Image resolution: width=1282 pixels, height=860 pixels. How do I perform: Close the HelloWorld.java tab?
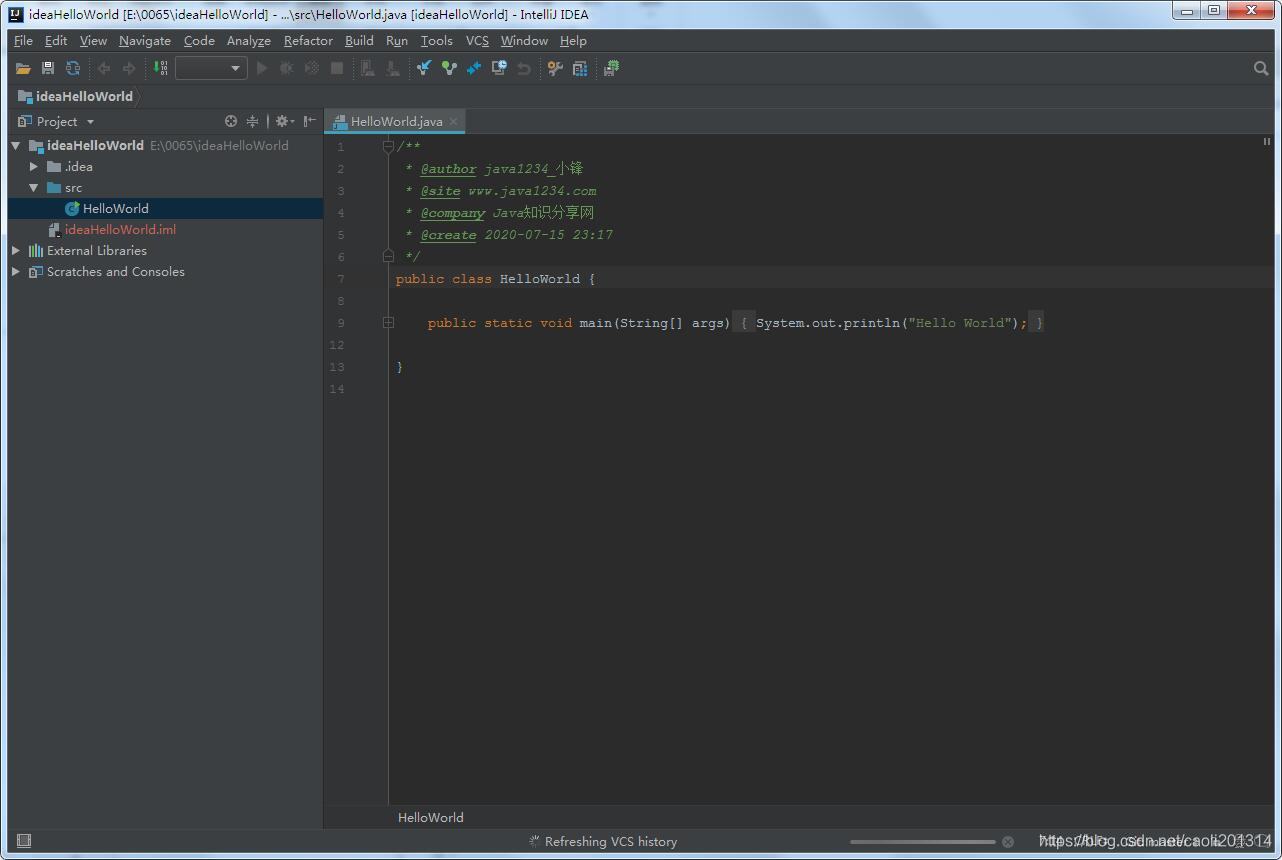click(453, 121)
